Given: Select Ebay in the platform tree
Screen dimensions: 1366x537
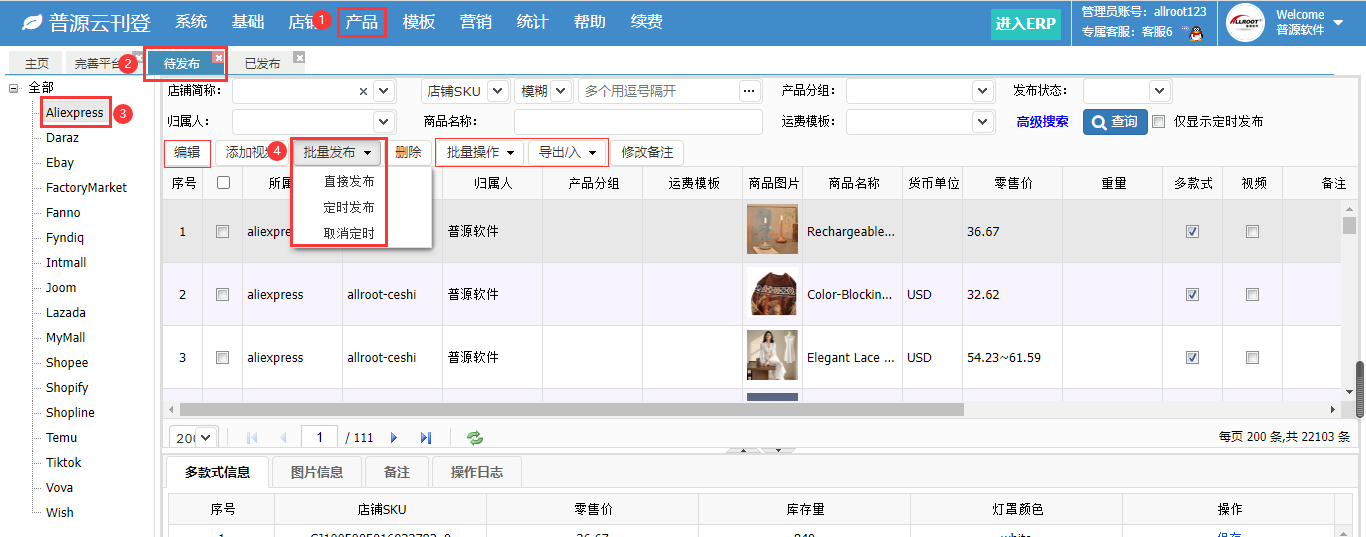Looking at the screenshot, I should [x=60, y=162].
